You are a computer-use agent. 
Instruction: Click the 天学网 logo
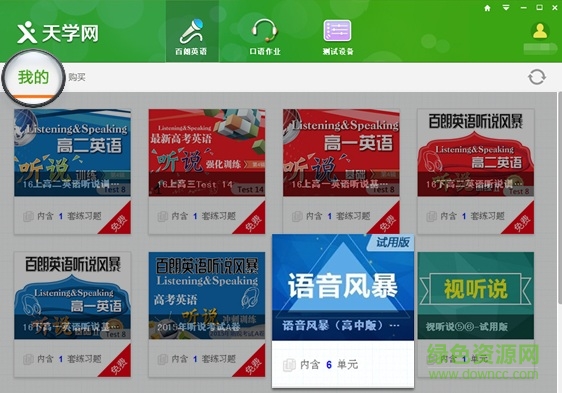pos(57,33)
